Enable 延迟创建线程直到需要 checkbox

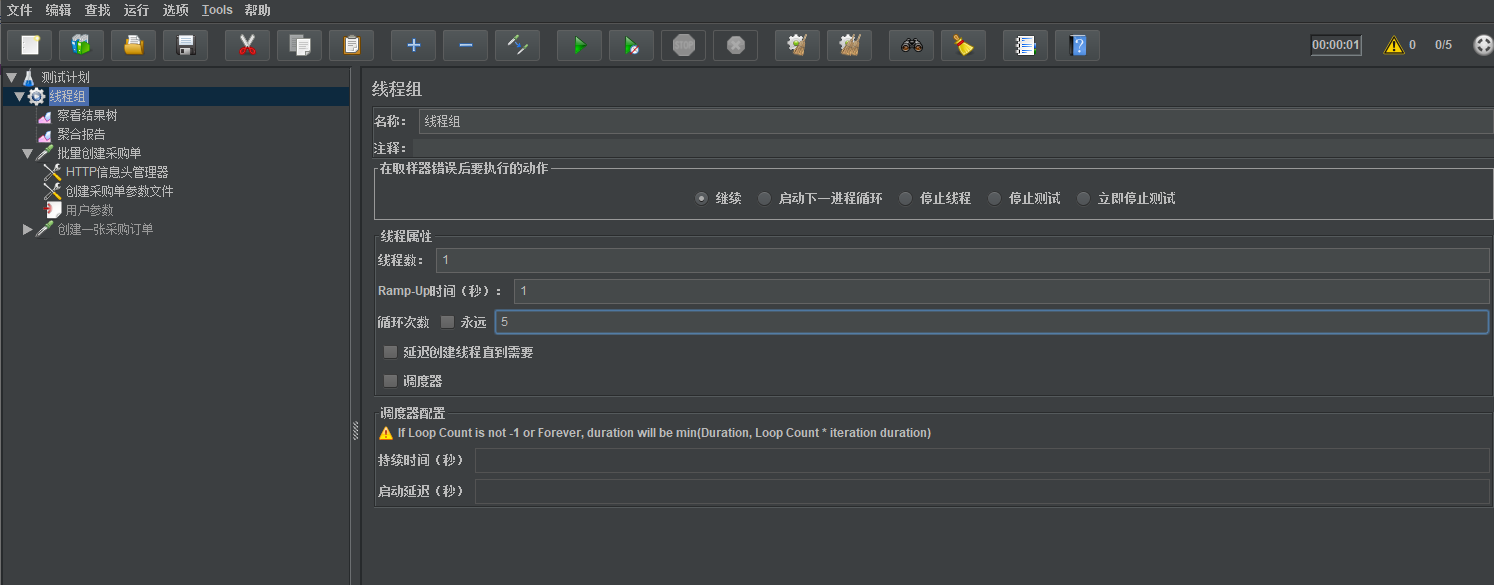tap(390, 352)
